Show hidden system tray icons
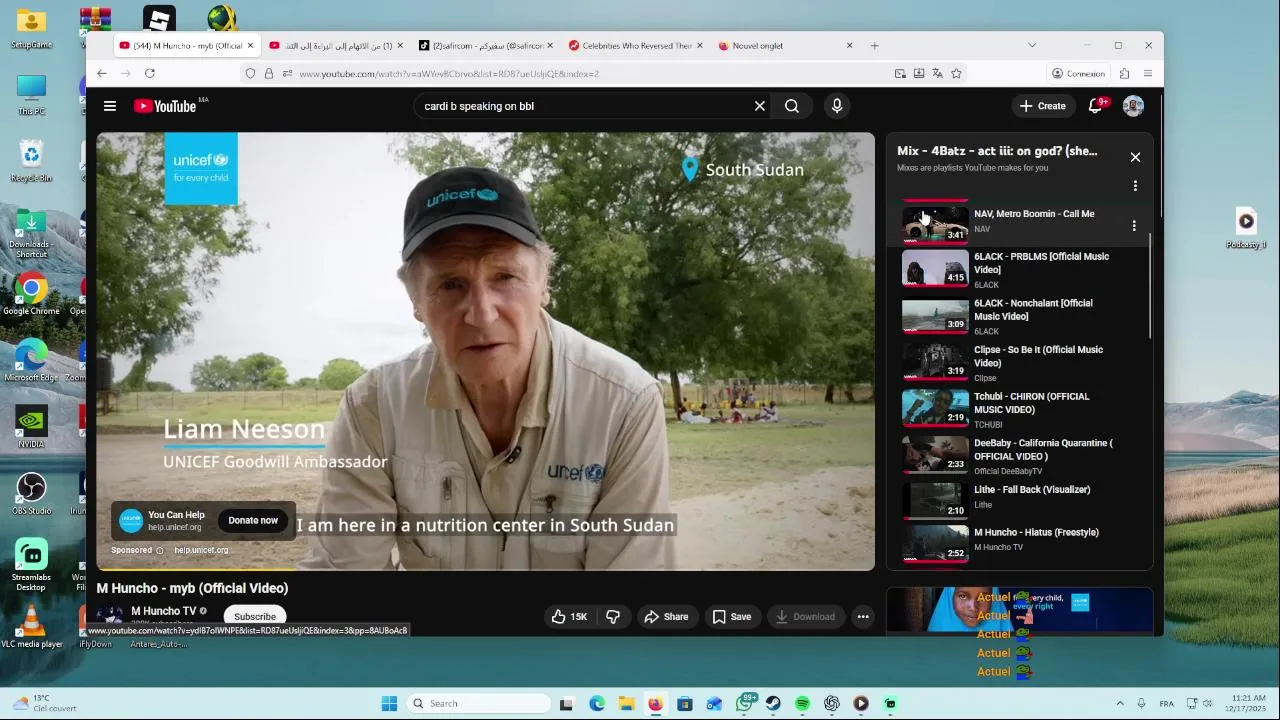This screenshot has width=1280, height=720. click(x=1120, y=703)
